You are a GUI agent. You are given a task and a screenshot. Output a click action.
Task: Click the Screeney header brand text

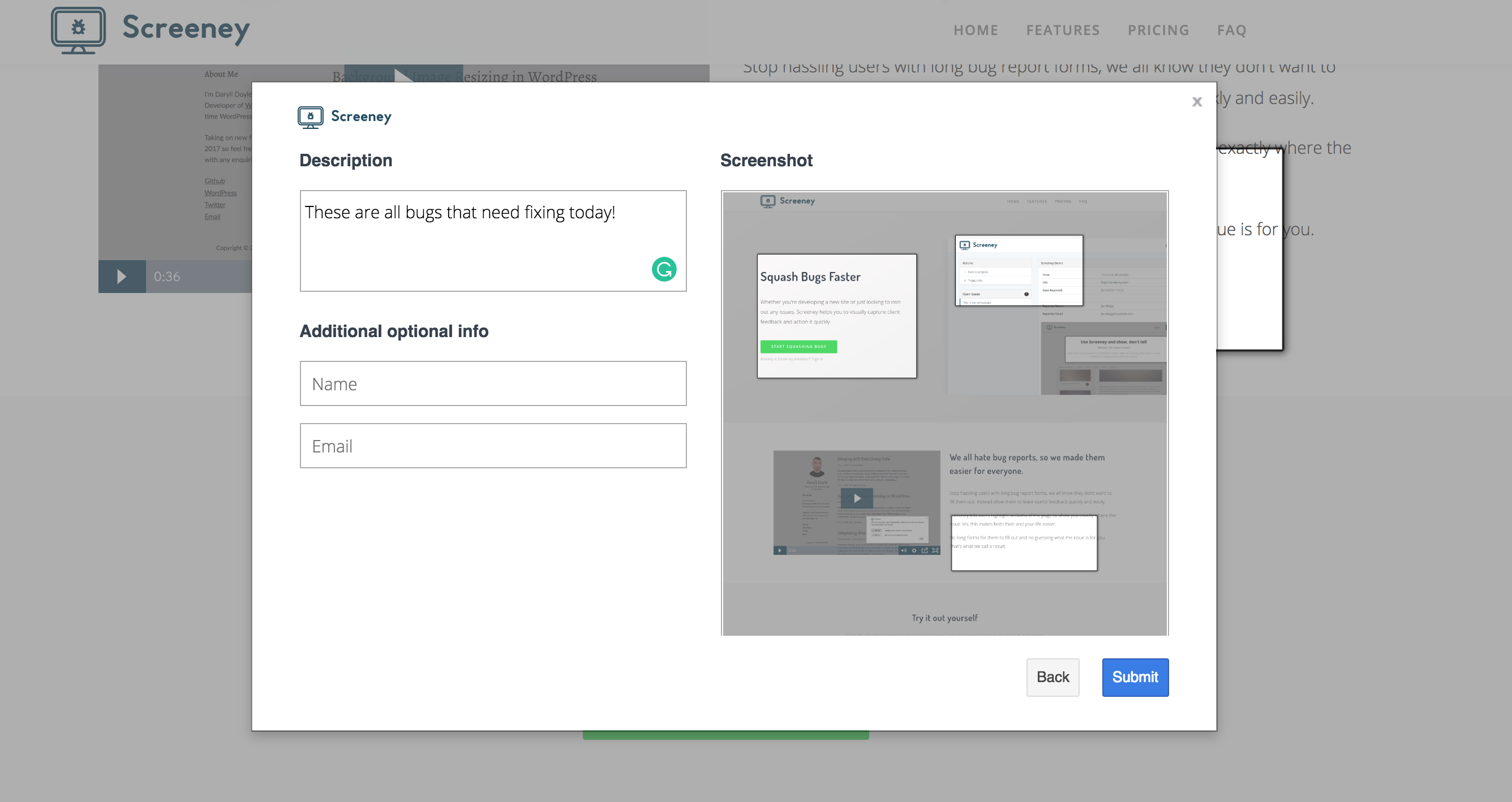[x=186, y=28]
